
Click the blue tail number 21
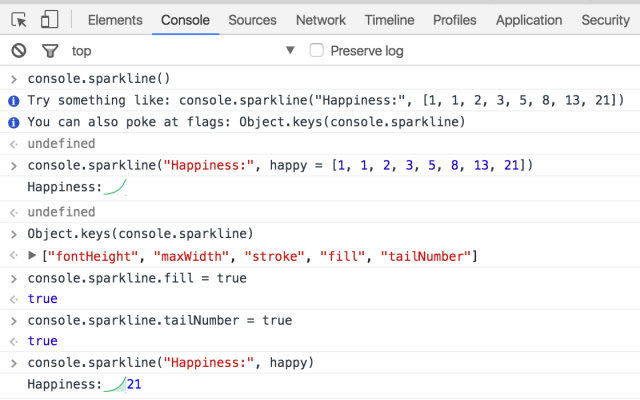pos(134,384)
